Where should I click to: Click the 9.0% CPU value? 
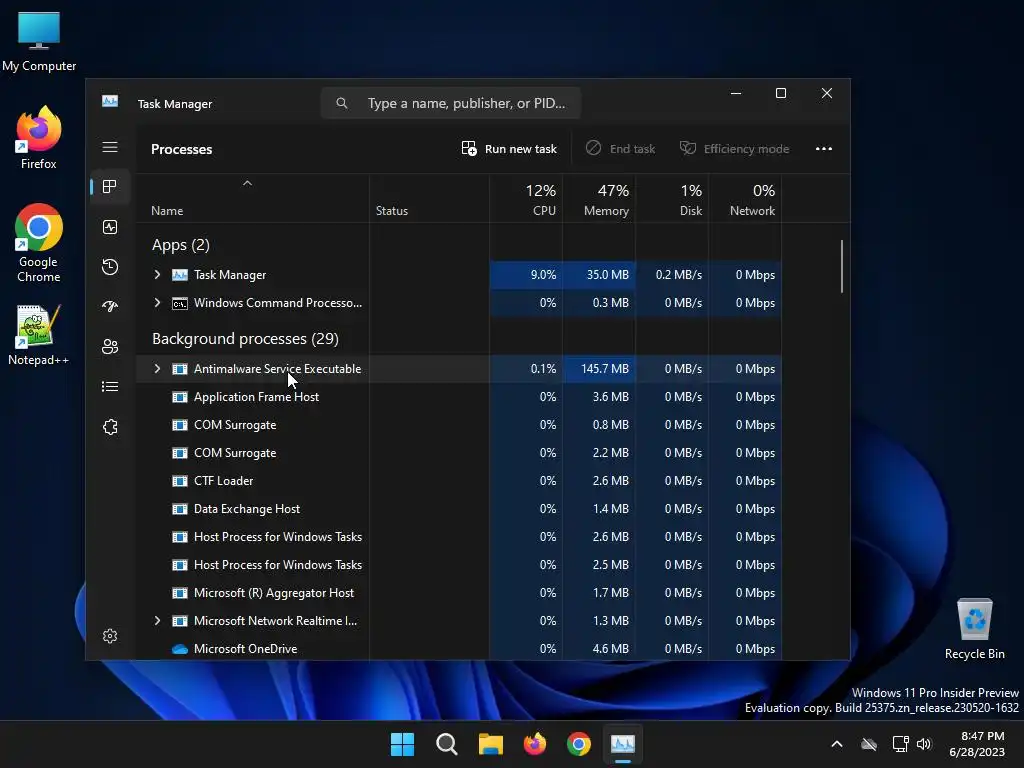[x=543, y=275]
